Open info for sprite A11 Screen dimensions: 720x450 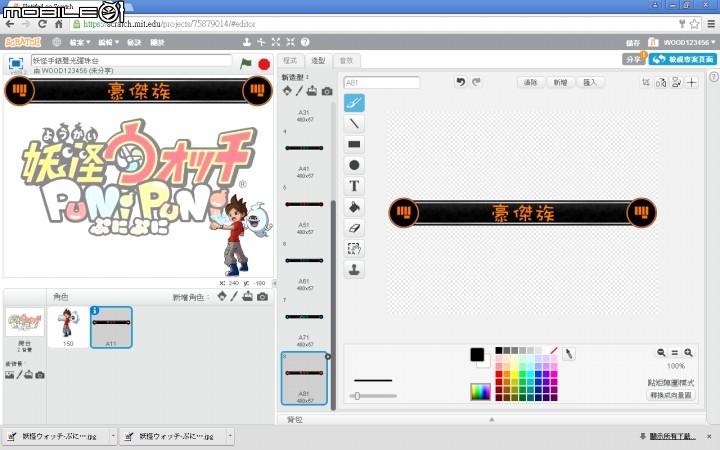pyautogui.click(x=95, y=311)
